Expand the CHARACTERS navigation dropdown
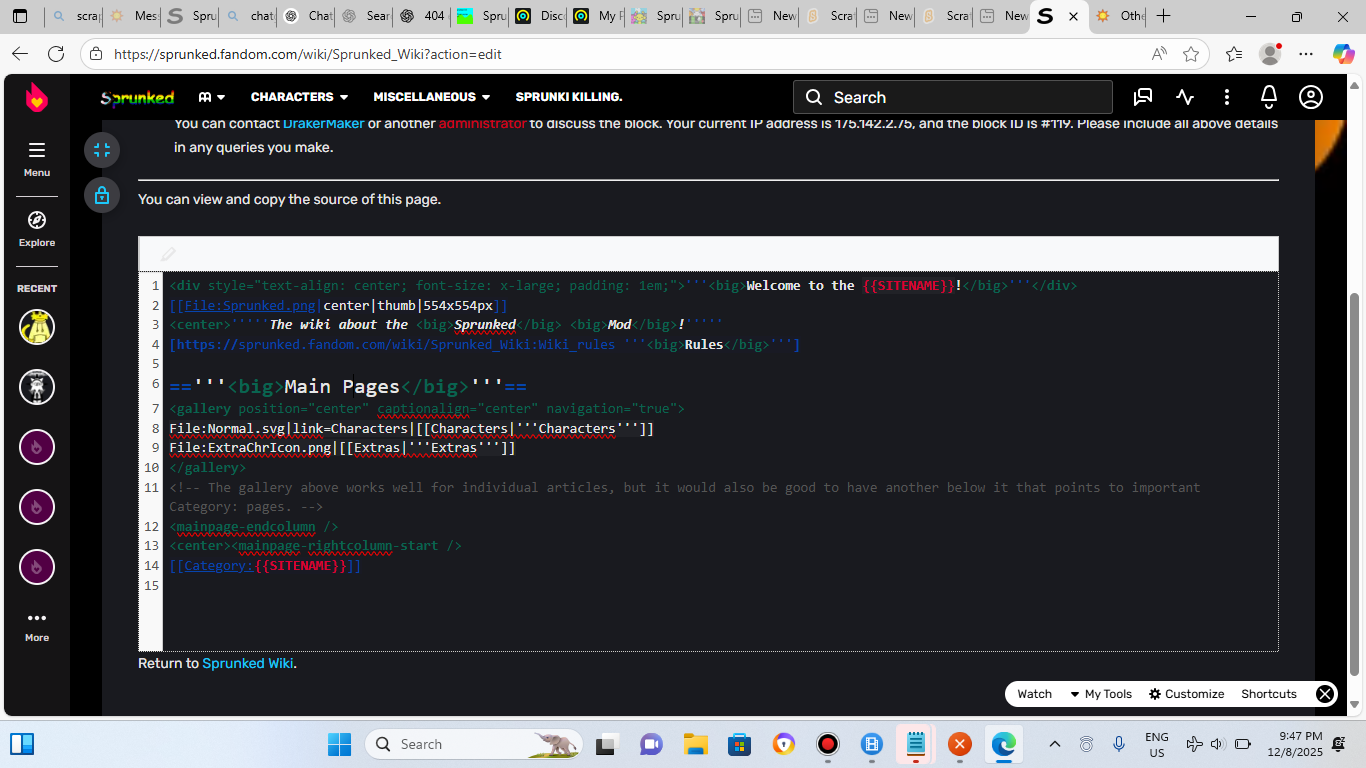1366x768 pixels. coord(299,97)
